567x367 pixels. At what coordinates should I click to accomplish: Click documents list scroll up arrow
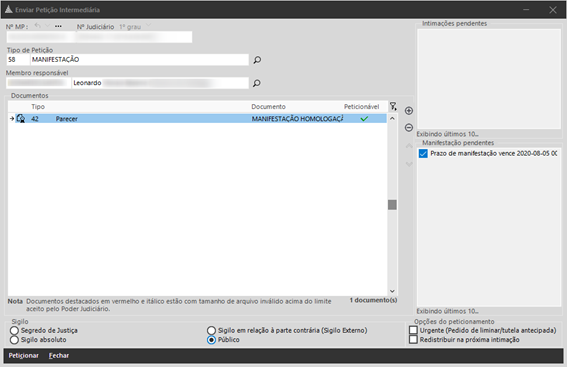pyautogui.click(x=392, y=119)
